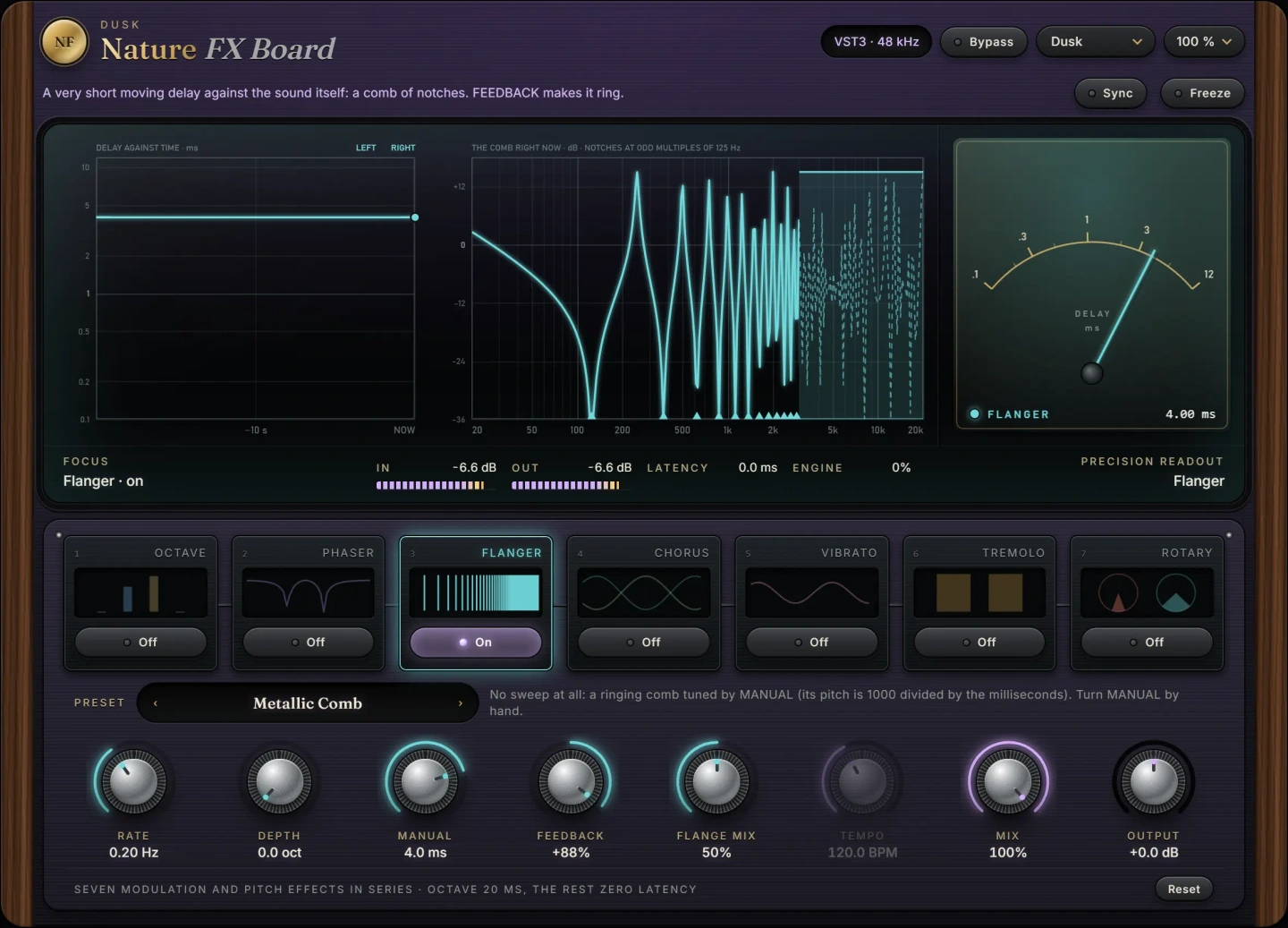Screen dimensions: 1288x928
Task: Go to the next preset arrow
Action: point(461,703)
